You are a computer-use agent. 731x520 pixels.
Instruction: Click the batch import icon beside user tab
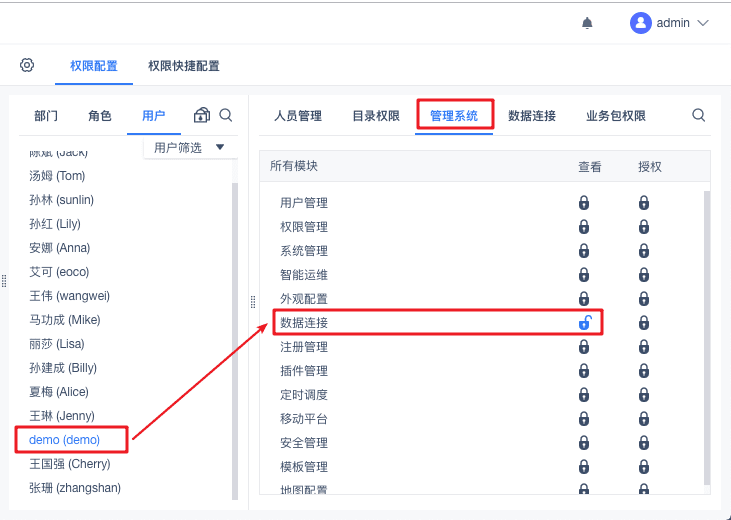(202, 115)
